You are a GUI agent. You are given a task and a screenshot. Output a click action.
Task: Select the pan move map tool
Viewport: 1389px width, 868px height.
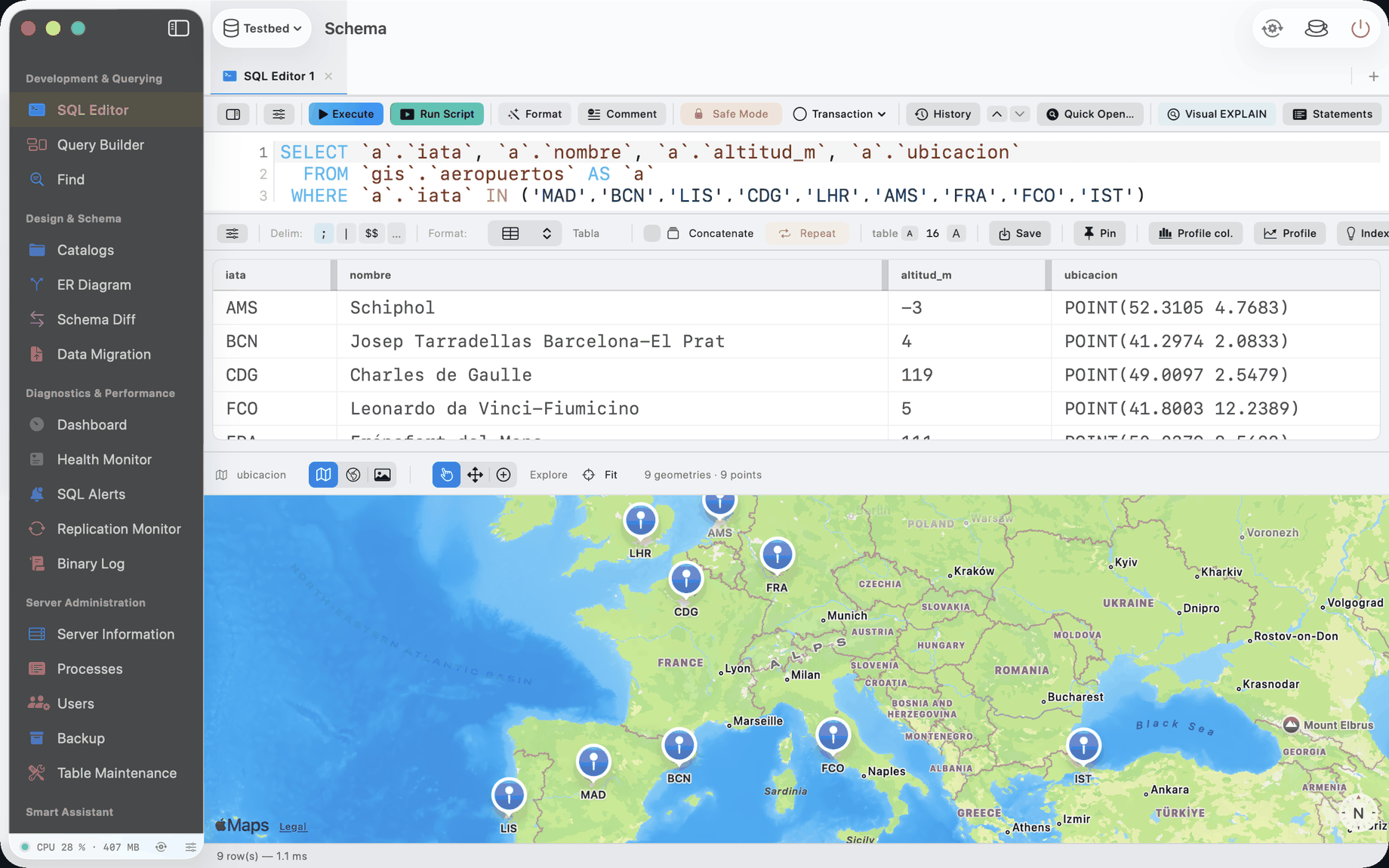(475, 474)
